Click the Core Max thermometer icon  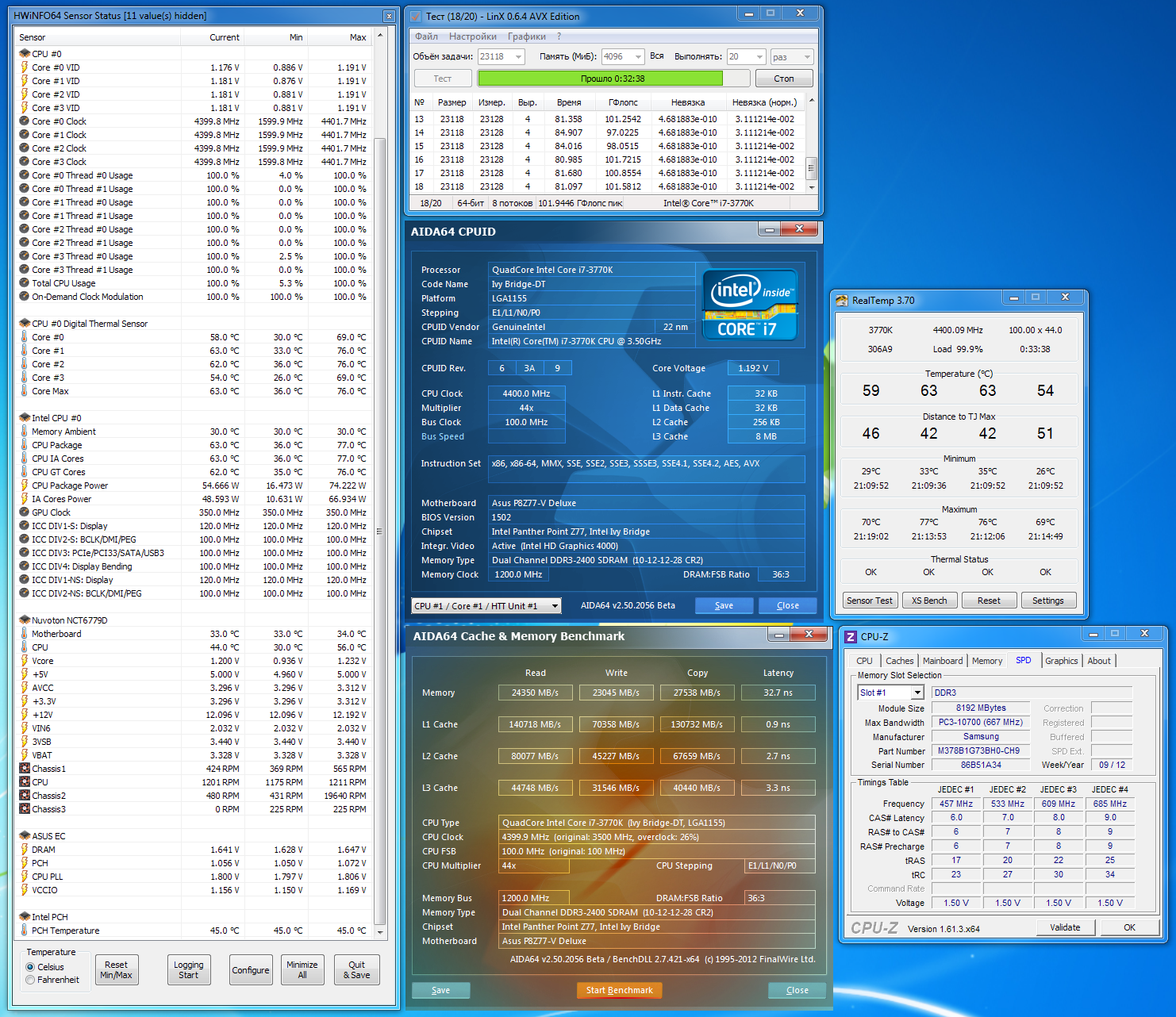(x=25, y=391)
